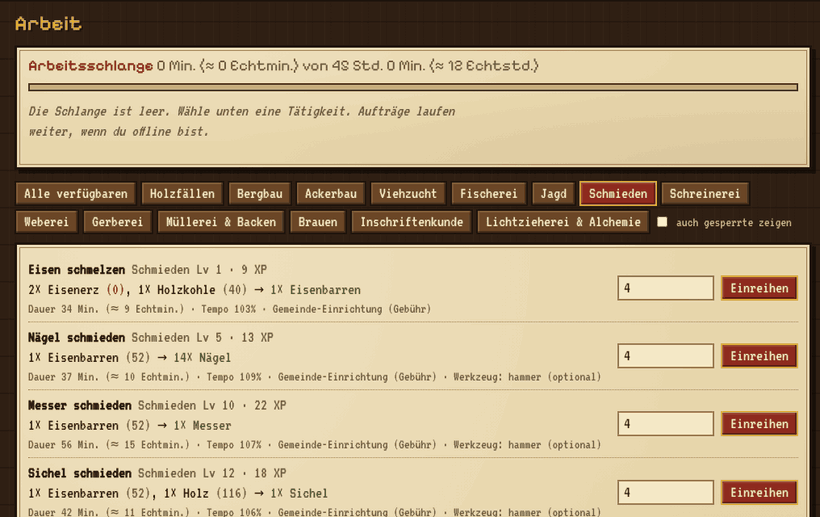Screen dimensions: 820x517
Task: Enable 'auch gesperrte zeigen' checkbox
Action: point(662,222)
